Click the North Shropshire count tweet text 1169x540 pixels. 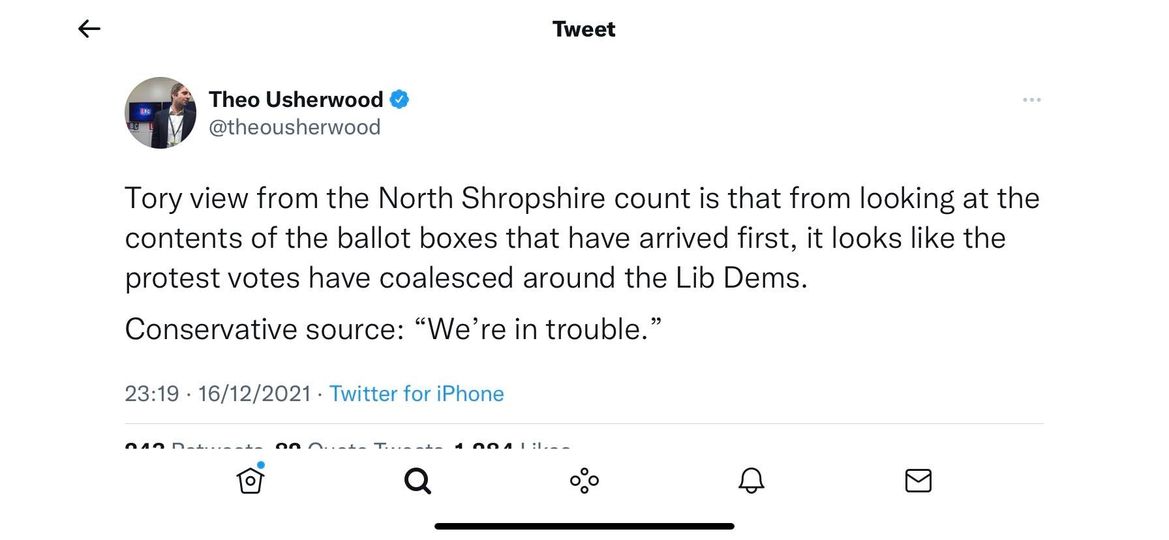582,238
